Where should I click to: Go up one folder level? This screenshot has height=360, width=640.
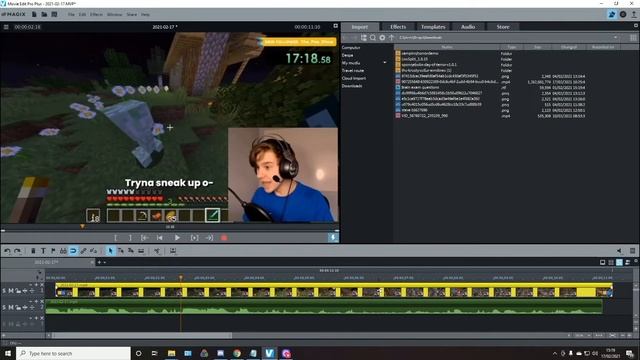[x=391, y=38]
